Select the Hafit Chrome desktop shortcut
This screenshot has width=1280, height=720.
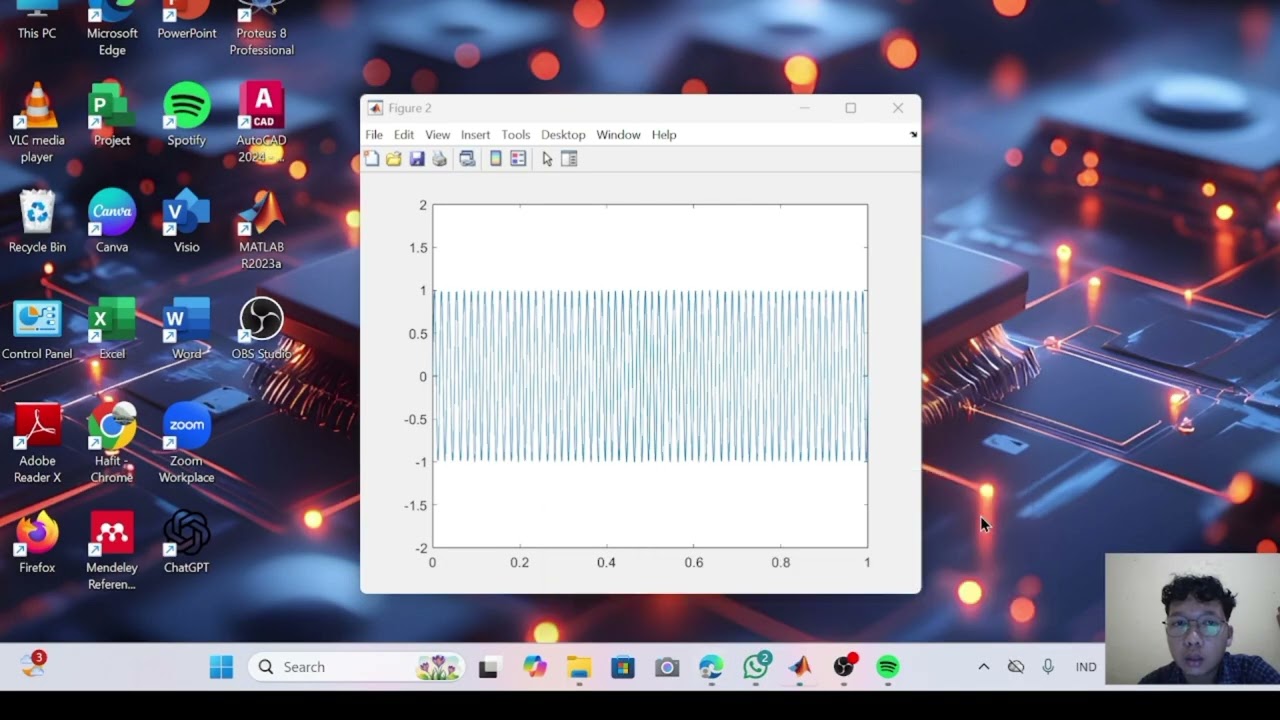click(x=112, y=443)
